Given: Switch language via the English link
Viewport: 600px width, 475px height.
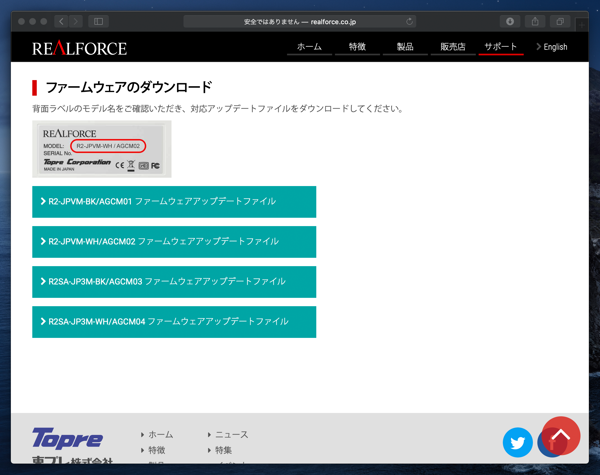Looking at the screenshot, I should coord(552,47).
